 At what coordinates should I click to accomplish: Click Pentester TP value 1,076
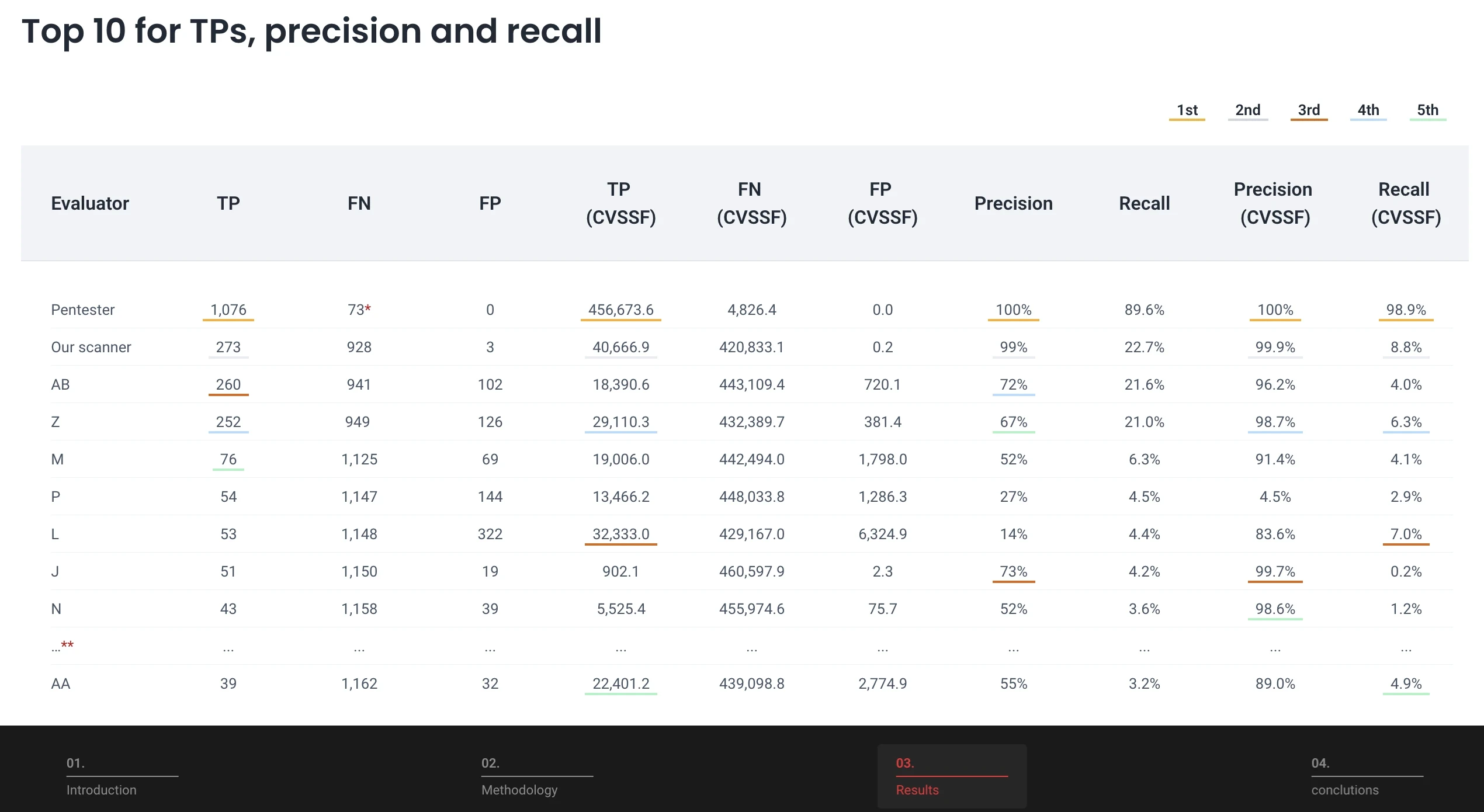[228, 310]
